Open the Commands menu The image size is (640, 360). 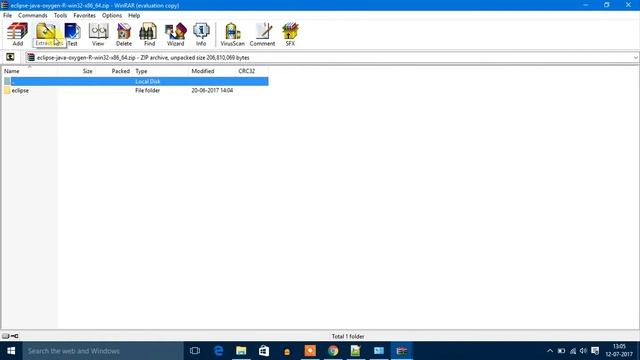pos(33,15)
